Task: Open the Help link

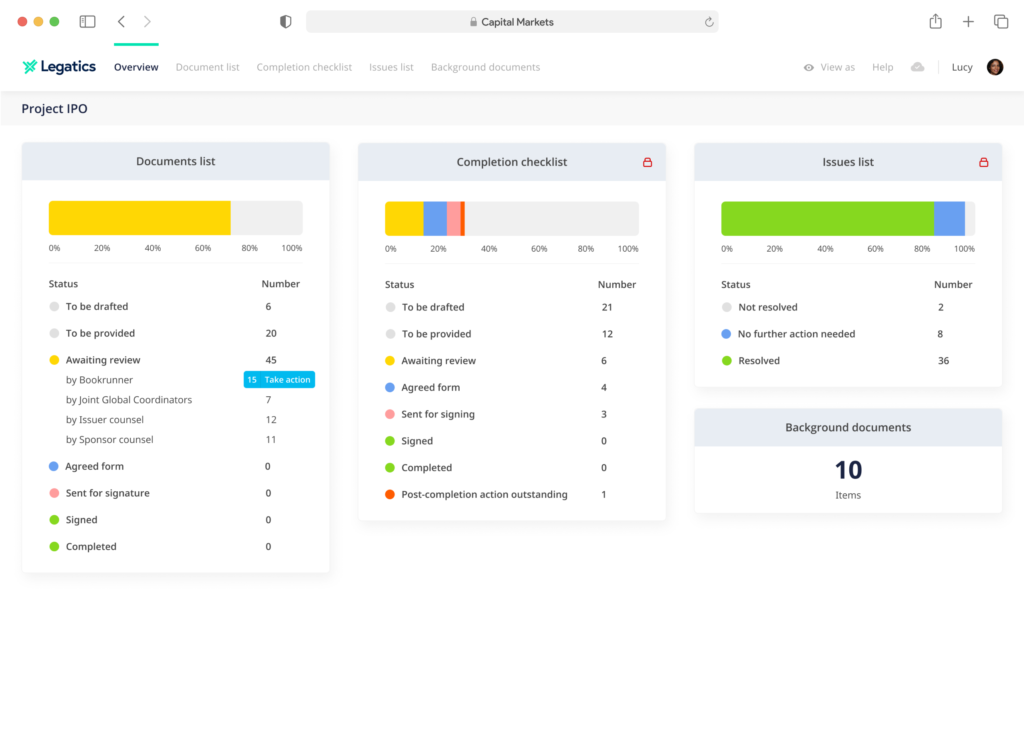Action: (x=882, y=67)
